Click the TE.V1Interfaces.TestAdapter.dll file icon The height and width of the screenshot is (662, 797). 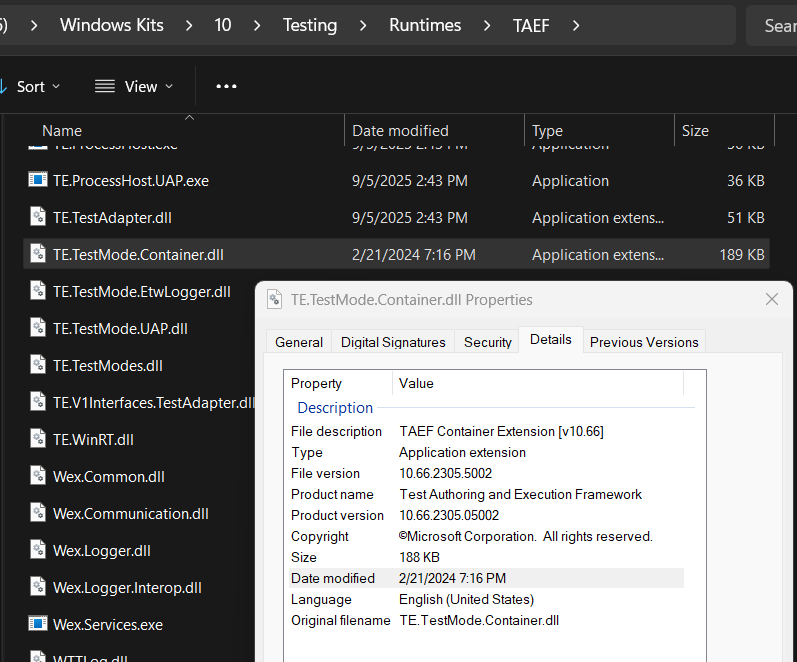point(38,402)
